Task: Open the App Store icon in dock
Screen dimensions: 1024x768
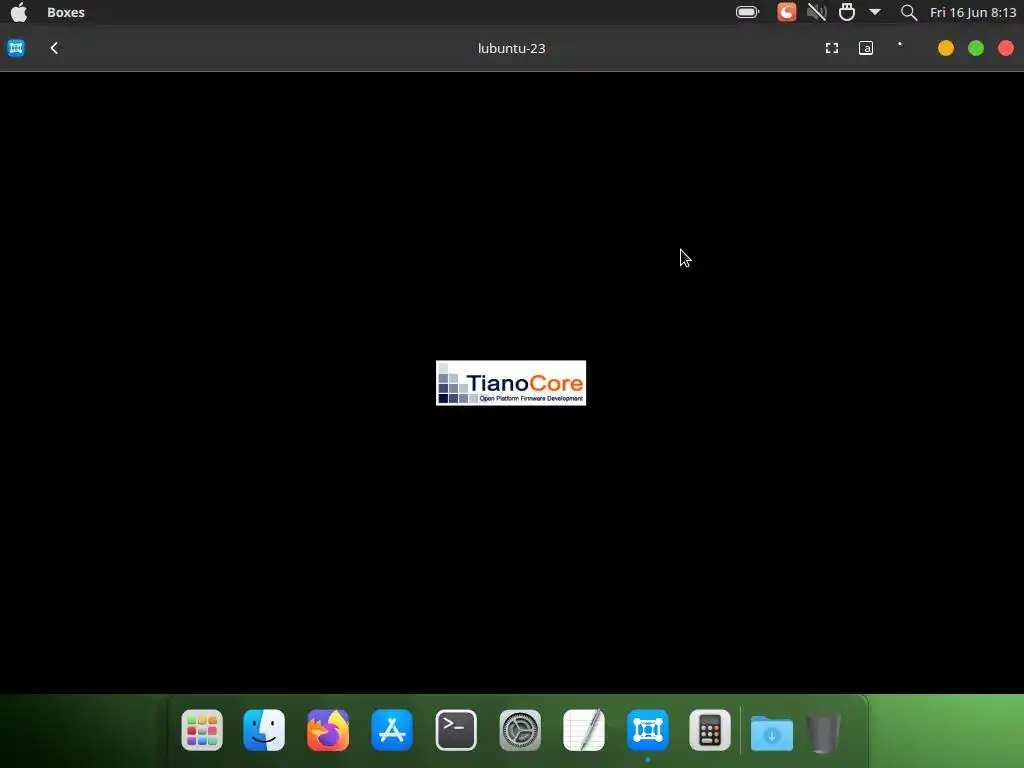Action: [x=392, y=730]
